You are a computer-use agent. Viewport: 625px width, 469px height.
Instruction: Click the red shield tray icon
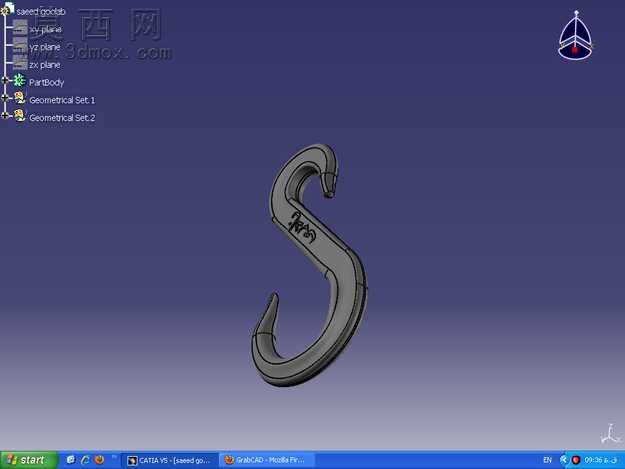tap(575, 460)
